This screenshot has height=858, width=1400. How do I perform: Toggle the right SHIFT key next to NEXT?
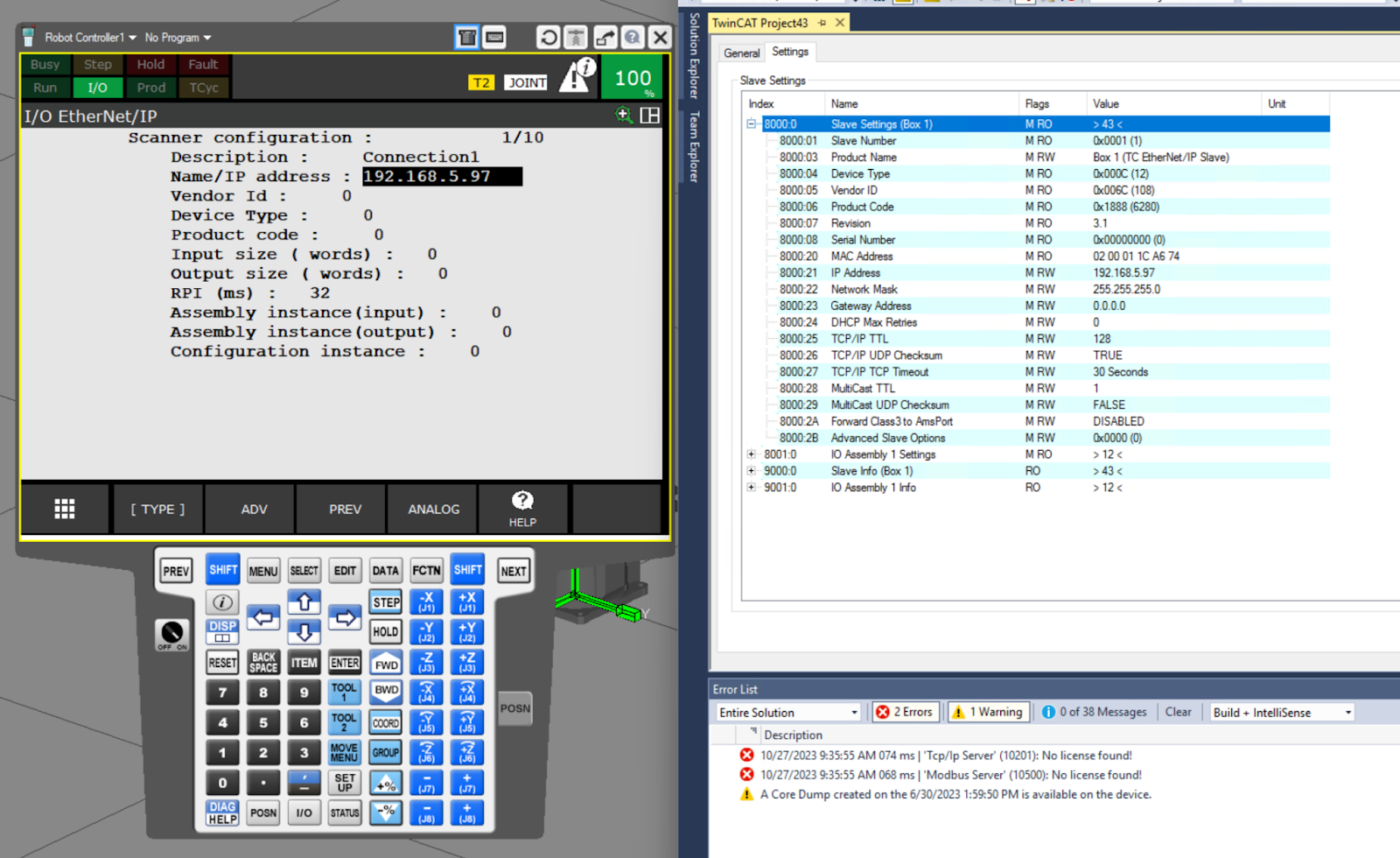point(467,570)
